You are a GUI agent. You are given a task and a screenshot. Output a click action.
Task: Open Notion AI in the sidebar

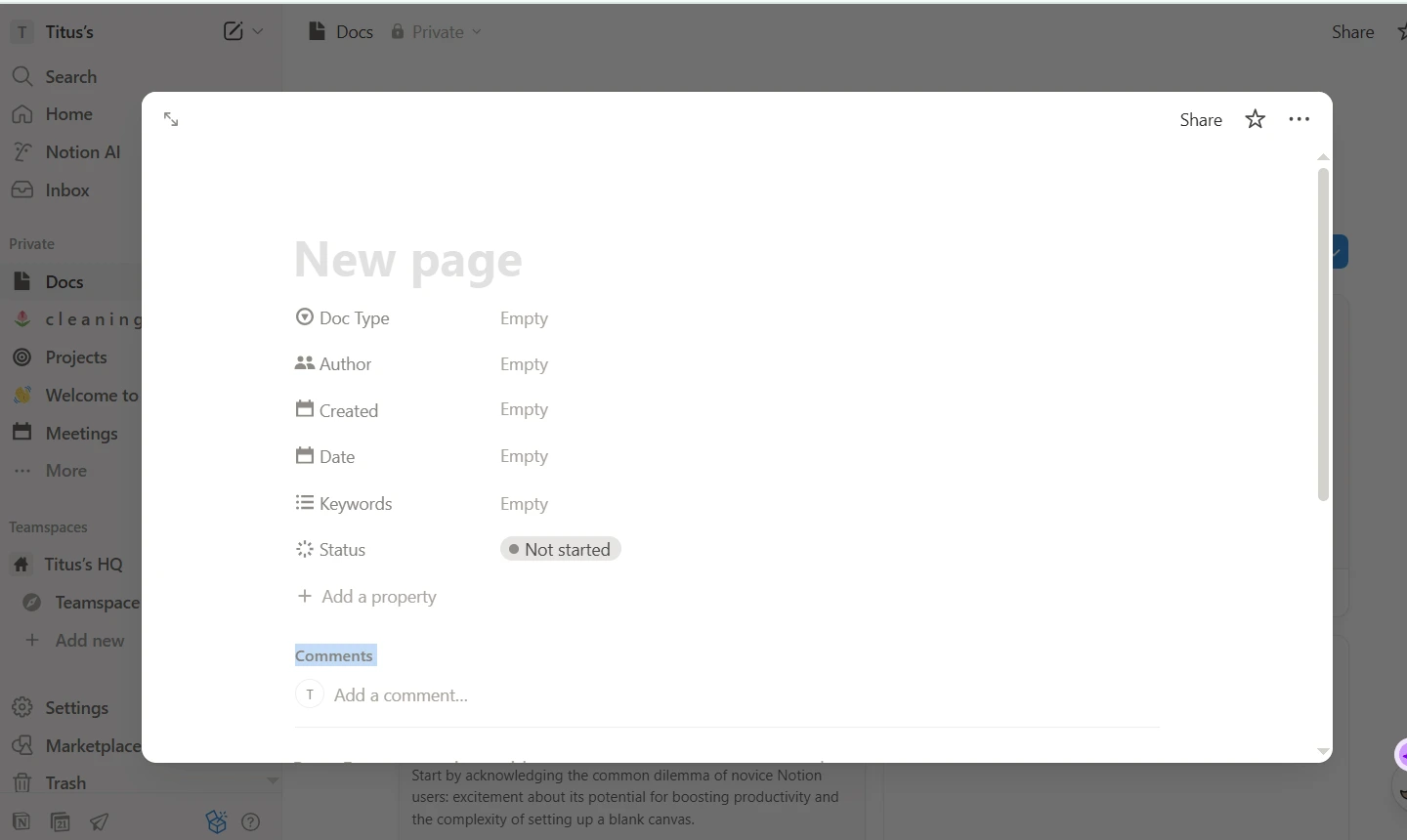pyautogui.click(x=82, y=152)
